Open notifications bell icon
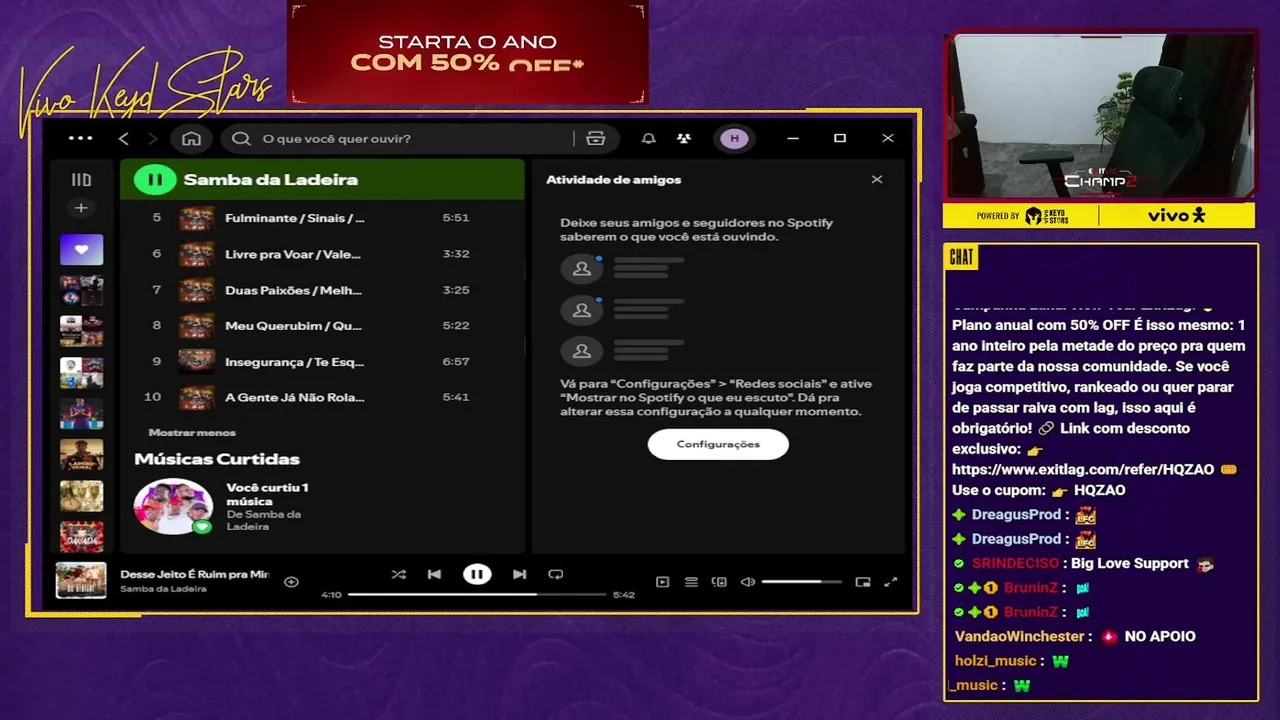1280x720 pixels. (649, 138)
